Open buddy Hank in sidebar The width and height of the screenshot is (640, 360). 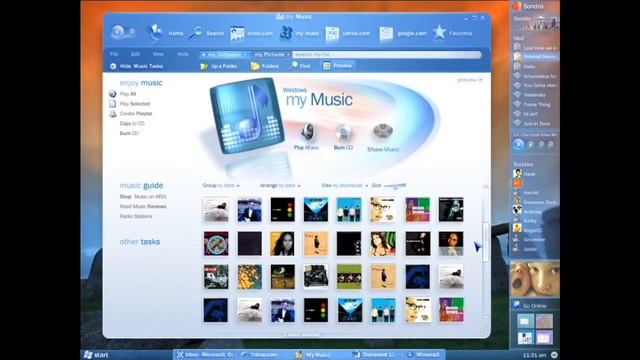click(524, 173)
